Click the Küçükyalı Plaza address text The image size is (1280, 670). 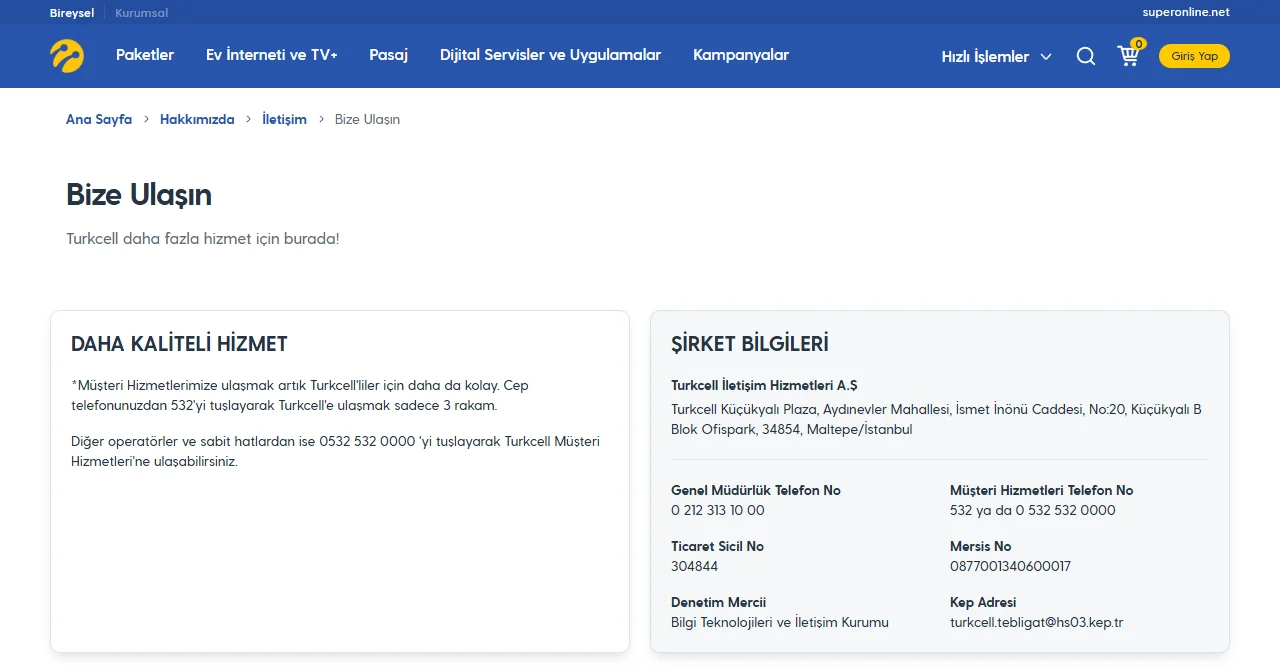point(936,419)
